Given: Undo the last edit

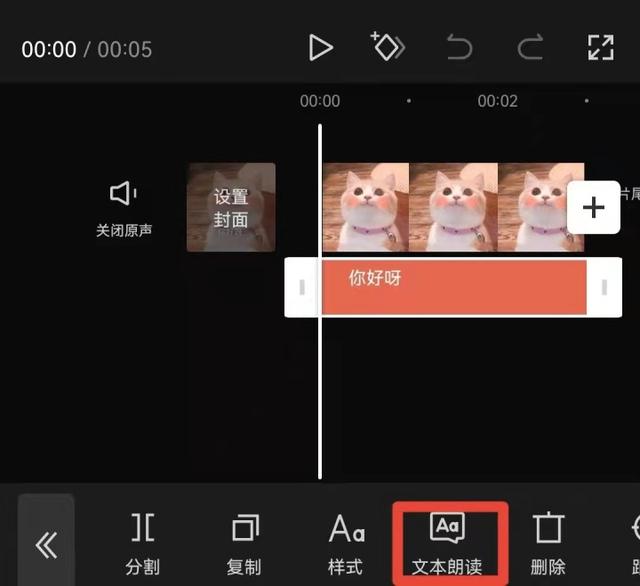Looking at the screenshot, I should pyautogui.click(x=459, y=48).
